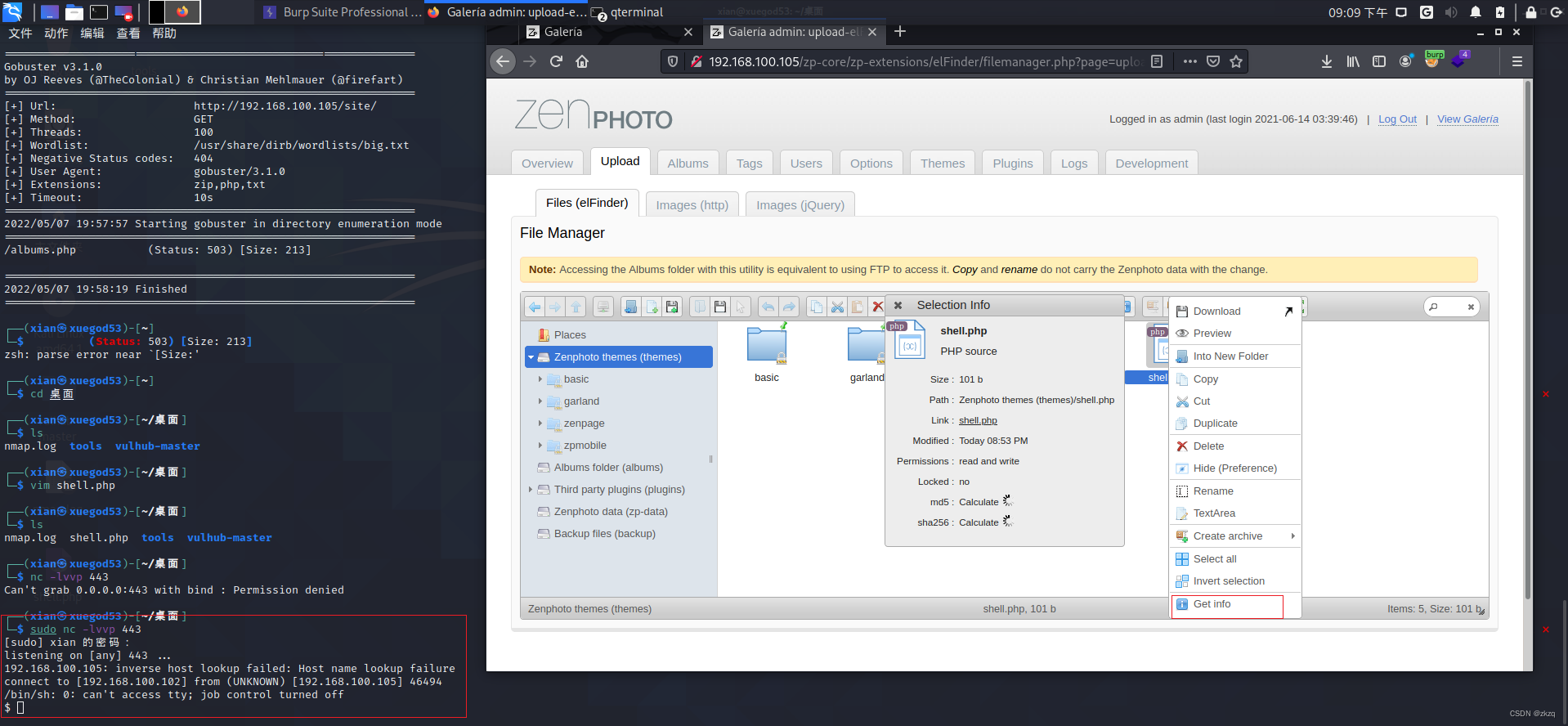Click the copy icon in elFinder toolbar

coord(817,307)
